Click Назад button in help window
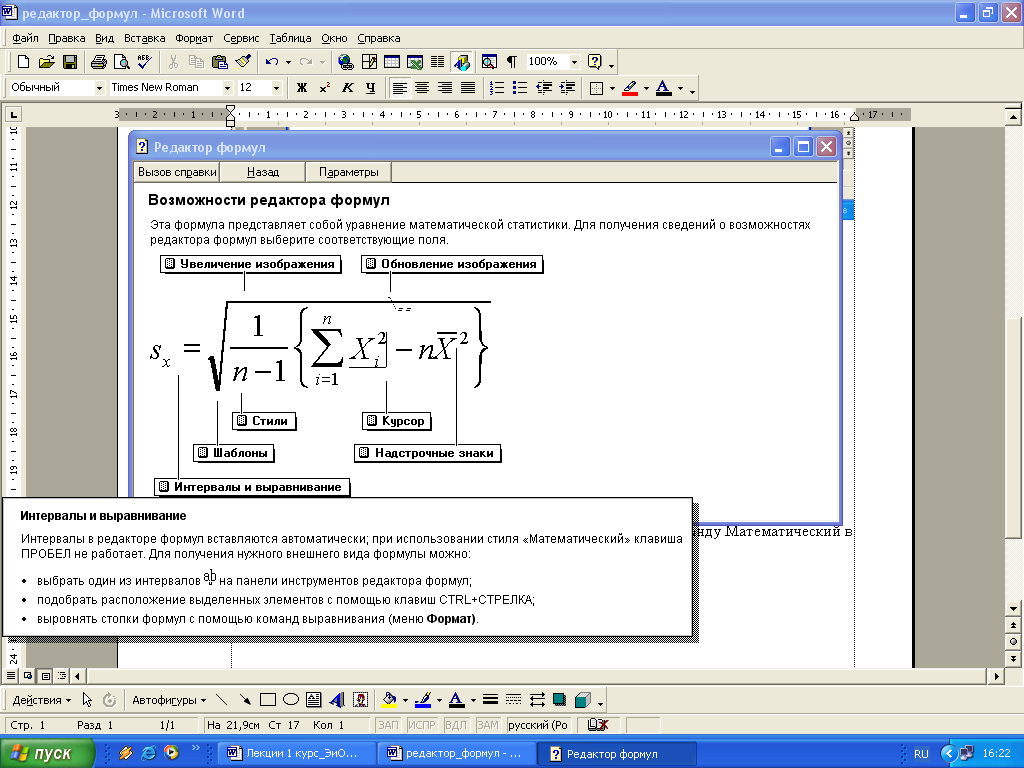The width and height of the screenshot is (1024, 768). [263, 172]
